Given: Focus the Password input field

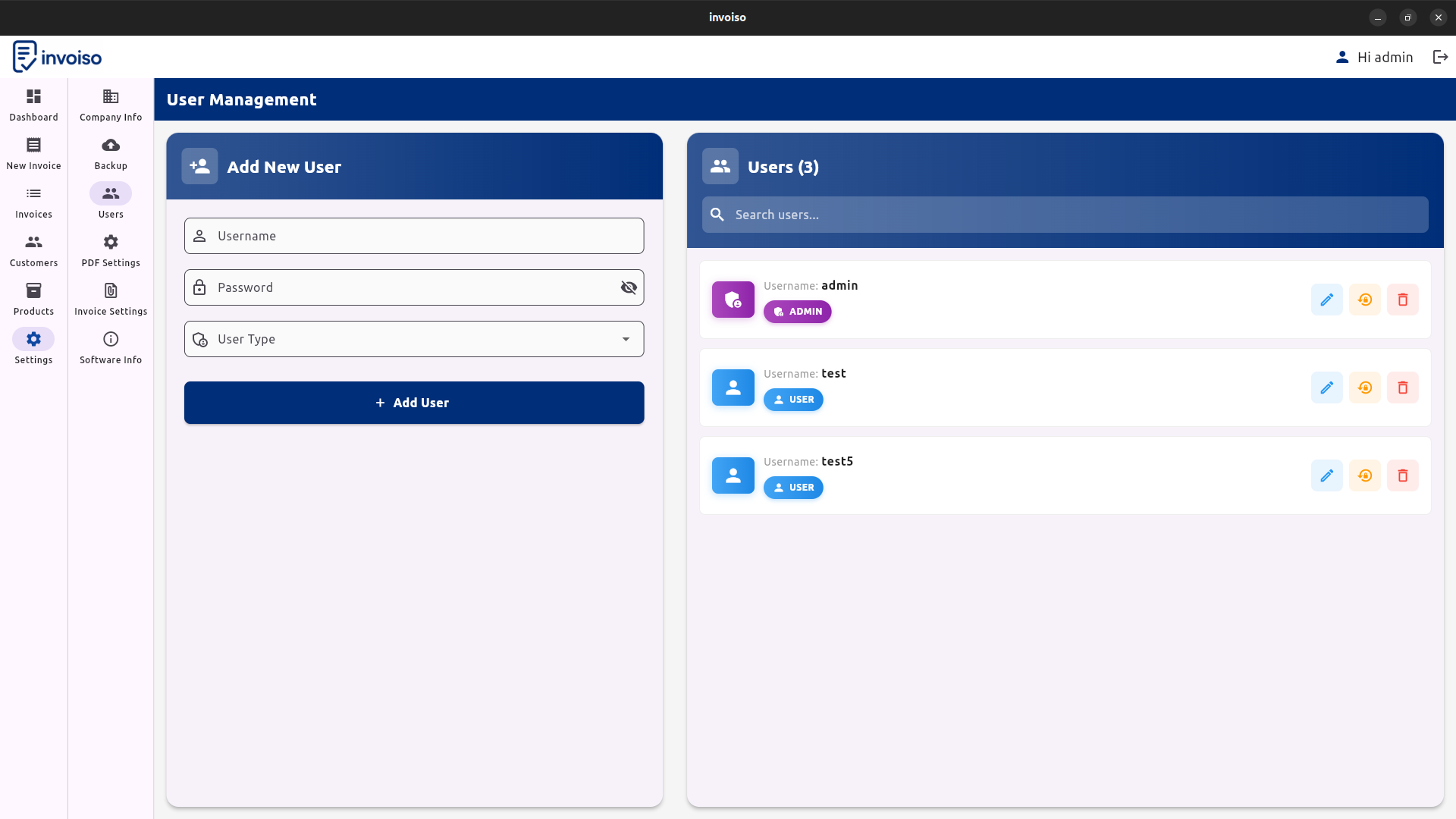Looking at the screenshot, I should click(x=414, y=287).
